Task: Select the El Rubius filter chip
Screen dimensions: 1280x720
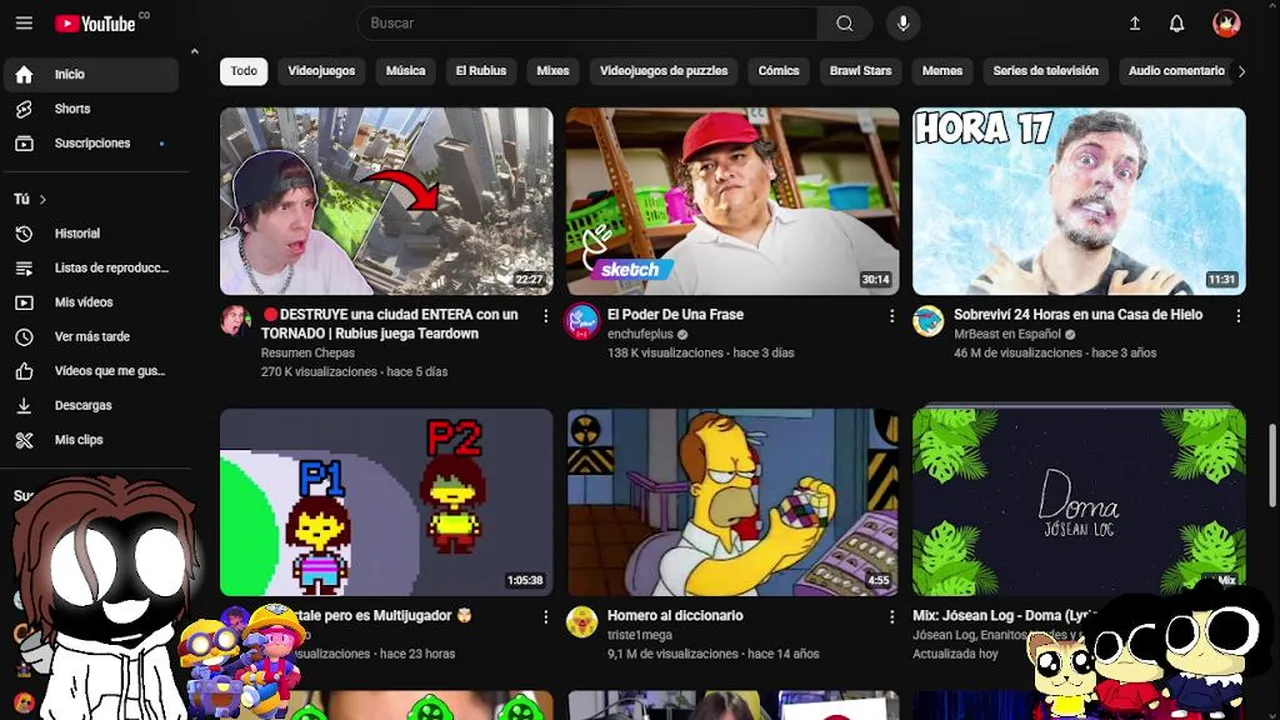Action: click(x=481, y=71)
